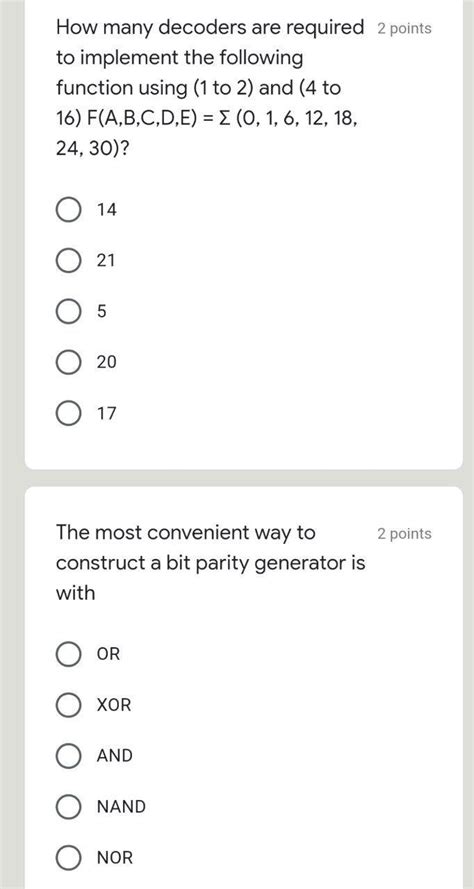Choose the OR radio button

(x=68, y=654)
